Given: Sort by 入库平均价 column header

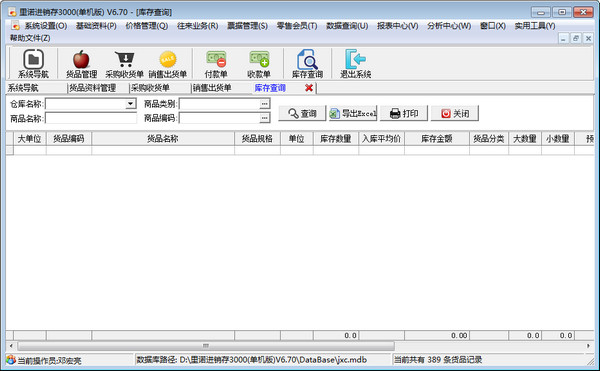Looking at the screenshot, I should (381, 138).
